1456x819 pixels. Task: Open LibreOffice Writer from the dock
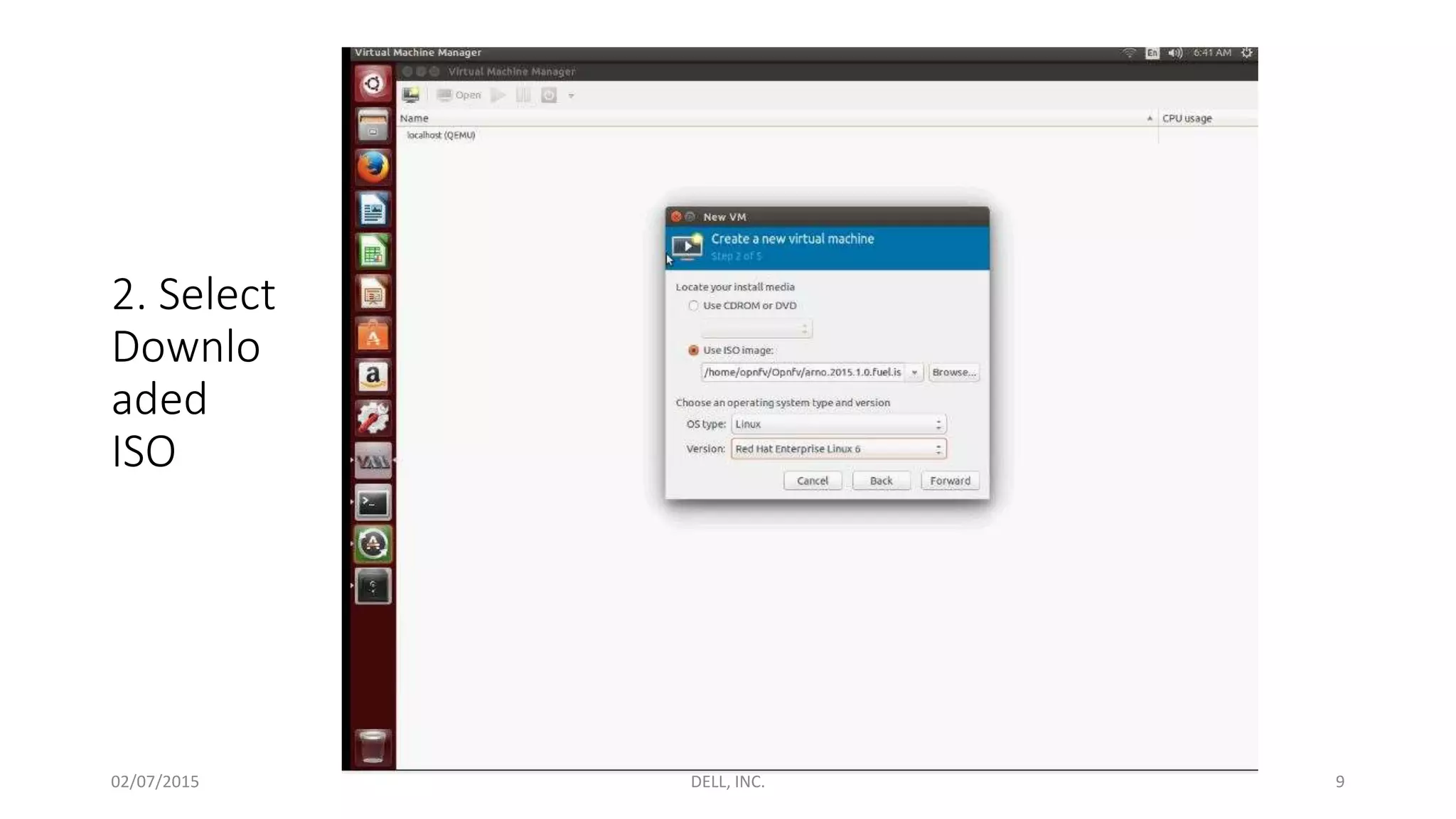click(x=373, y=210)
